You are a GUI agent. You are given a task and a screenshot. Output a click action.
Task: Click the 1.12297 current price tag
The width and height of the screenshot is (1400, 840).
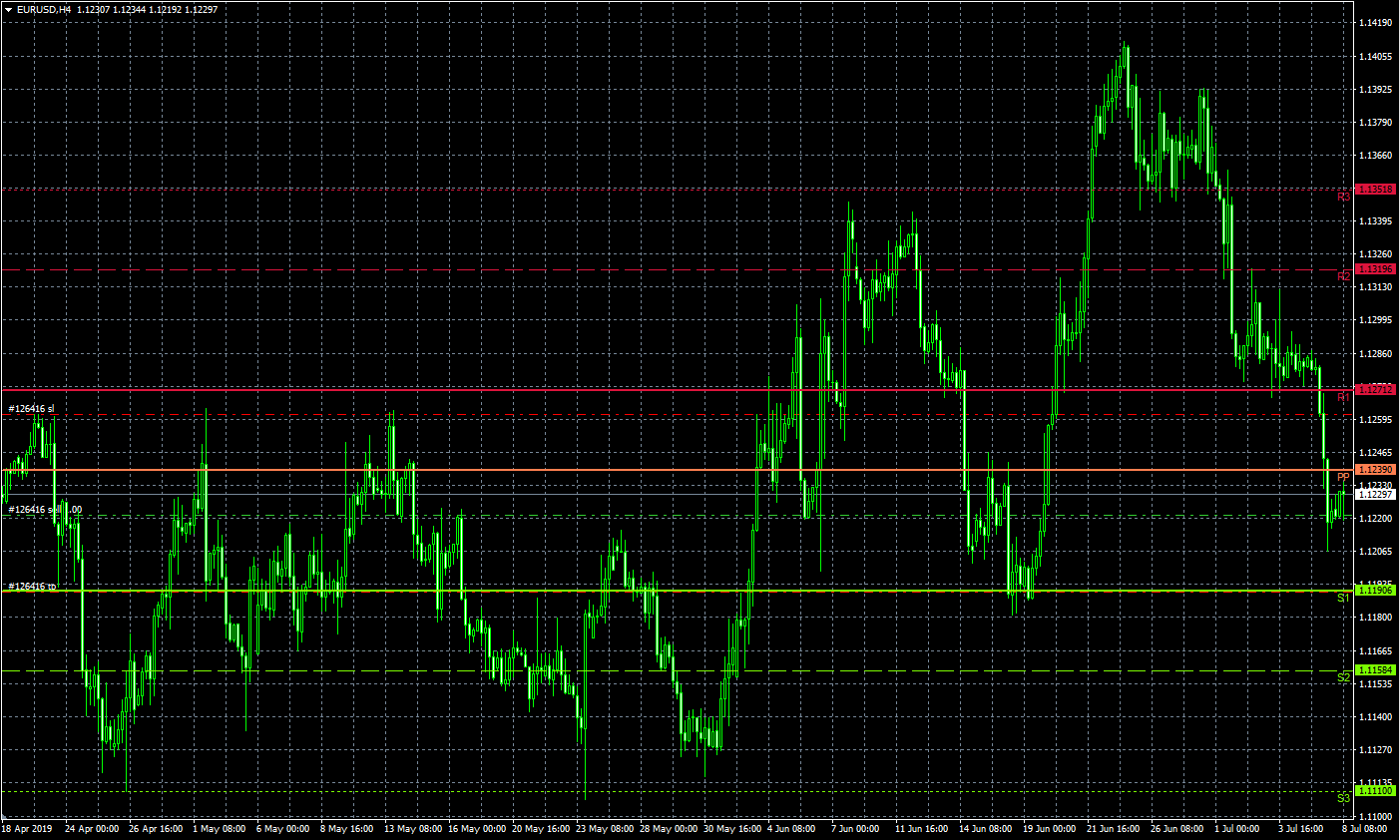(1376, 495)
